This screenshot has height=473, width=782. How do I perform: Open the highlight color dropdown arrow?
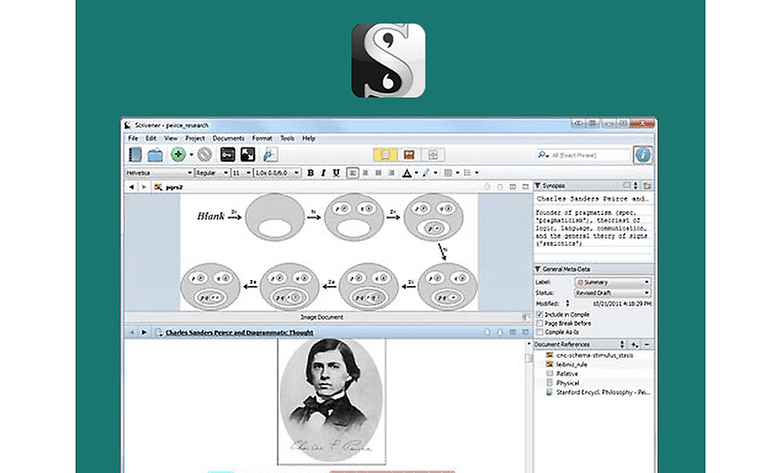[435, 173]
